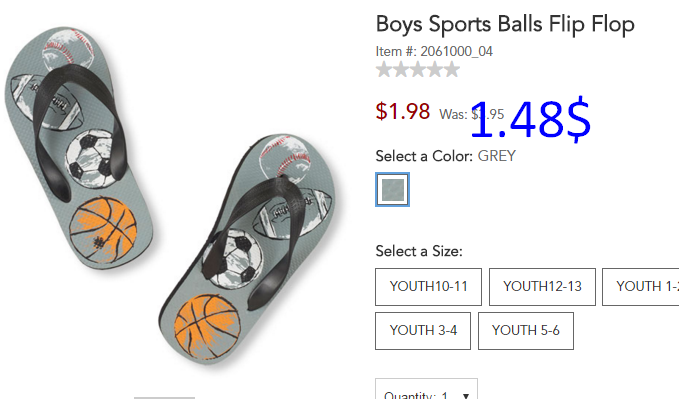This screenshot has height=399, width=679.
Task: Click the left flip flop image
Action: coord(79,147)
